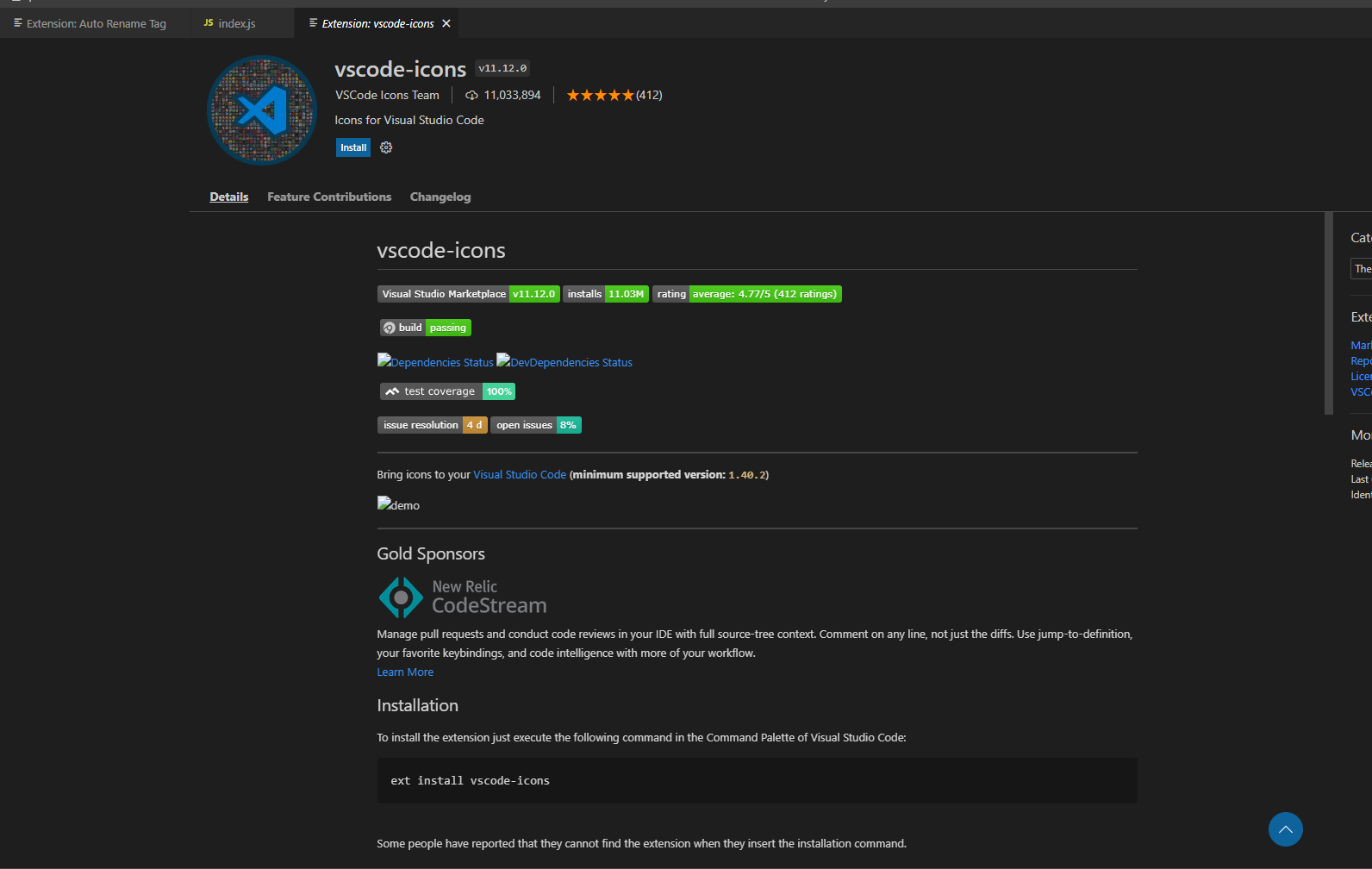Open the Feature Contributions tab
1372x869 pixels.
click(329, 197)
